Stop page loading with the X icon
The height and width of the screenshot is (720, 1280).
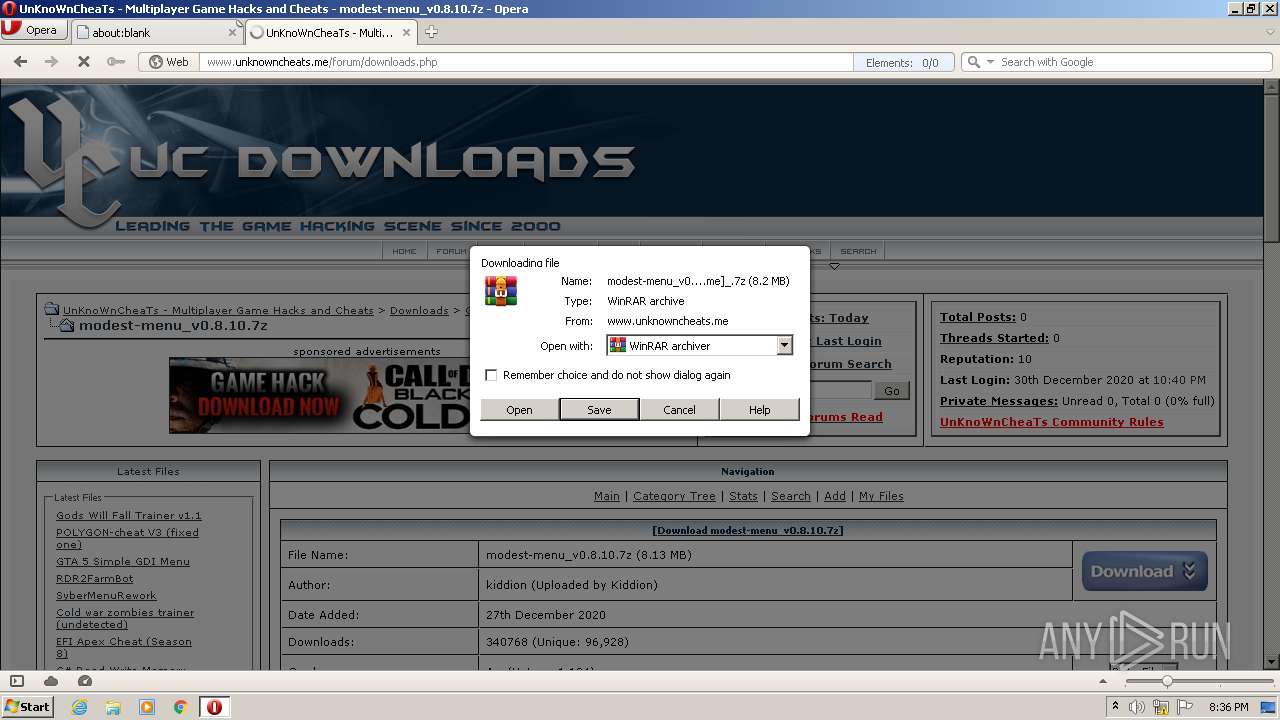pyautogui.click(x=84, y=62)
